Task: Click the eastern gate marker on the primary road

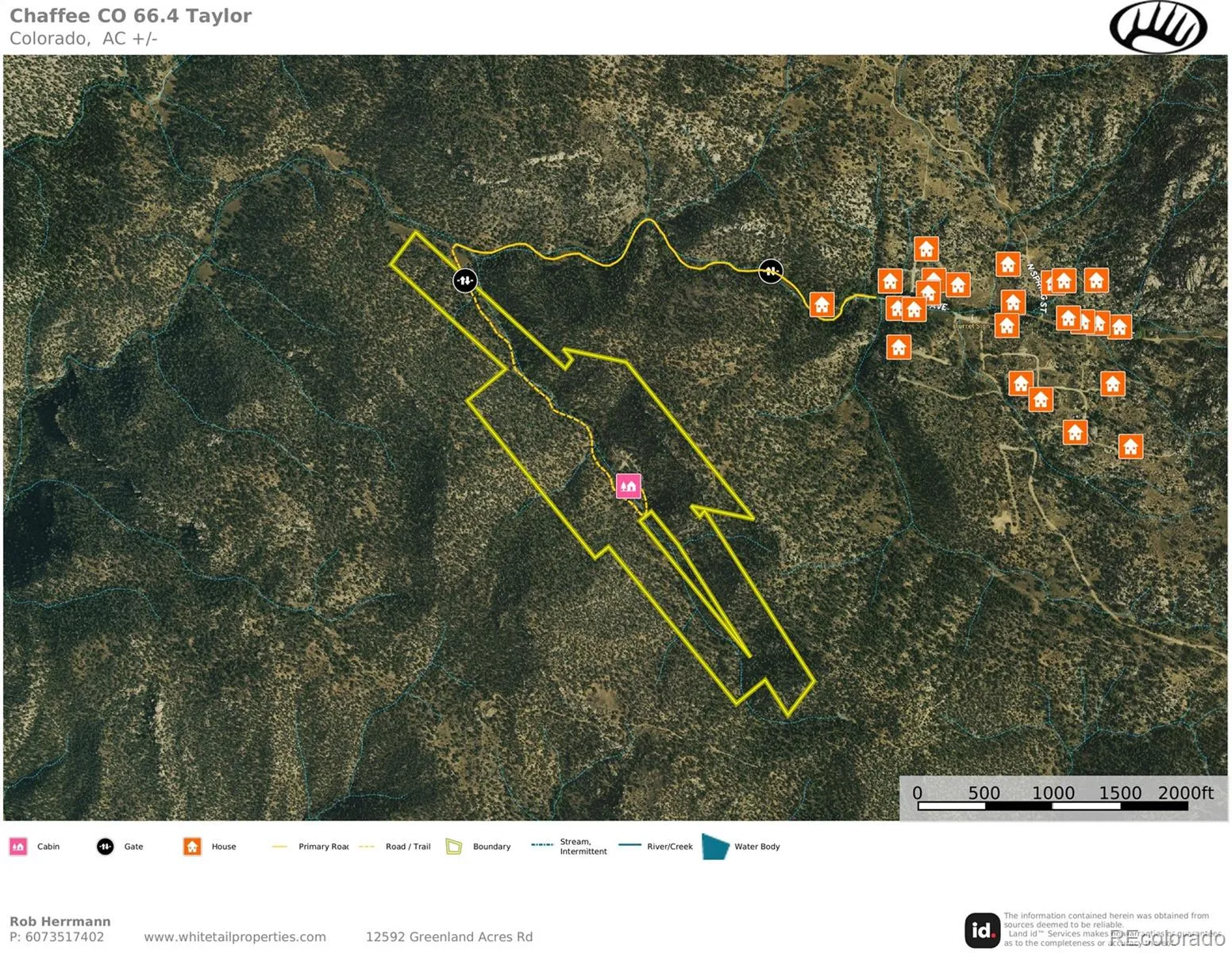Action: click(770, 272)
